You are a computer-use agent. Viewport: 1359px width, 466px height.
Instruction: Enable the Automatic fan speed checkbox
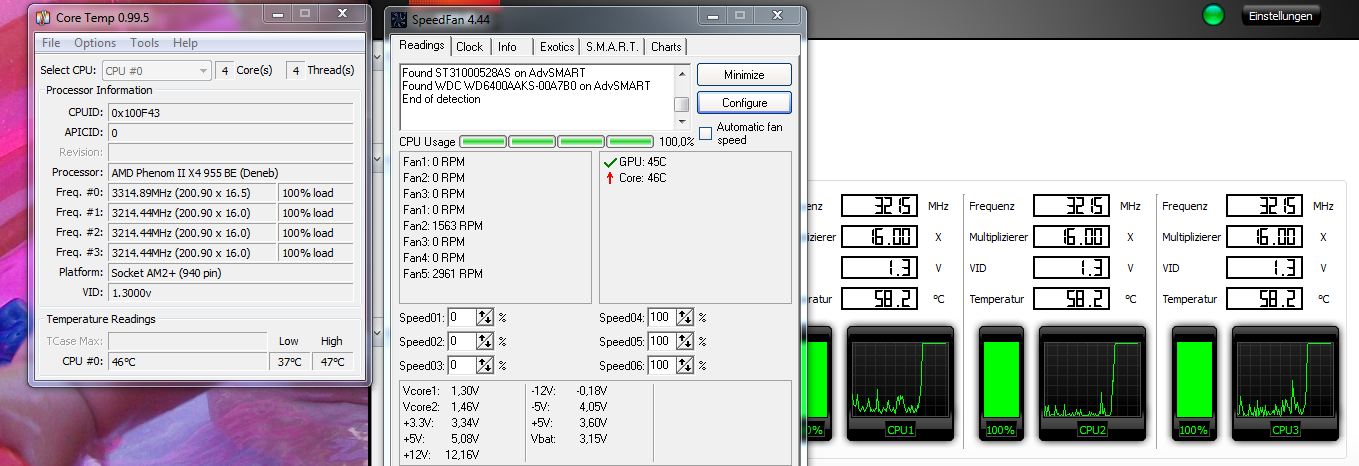click(706, 133)
